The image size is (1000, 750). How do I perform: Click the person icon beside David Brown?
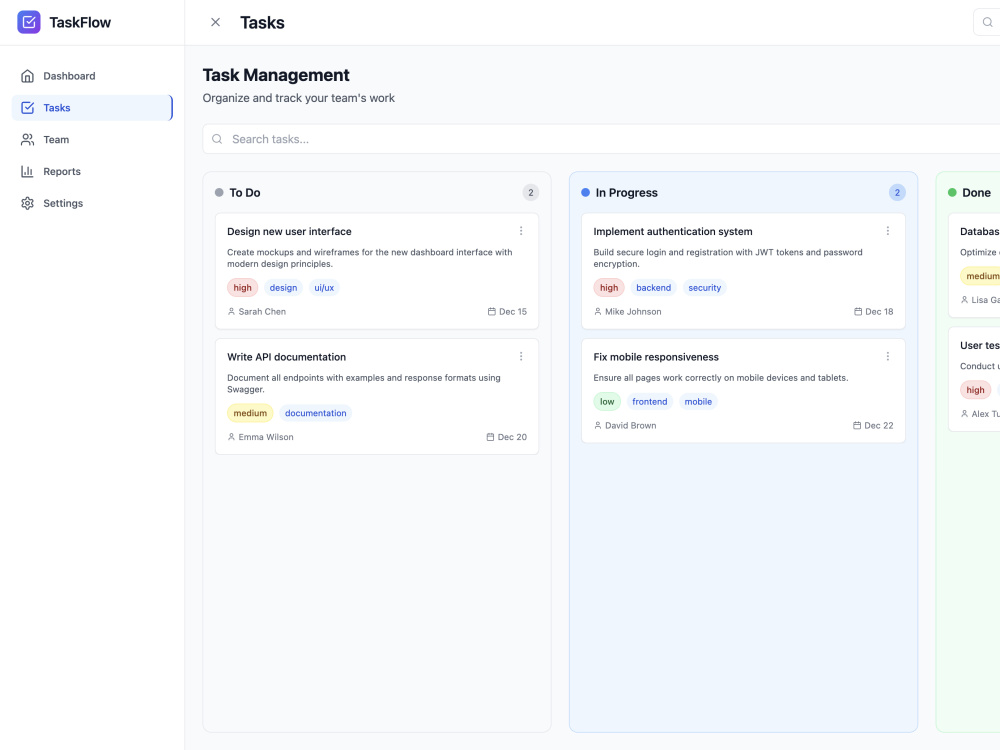click(x=598, y=426)
